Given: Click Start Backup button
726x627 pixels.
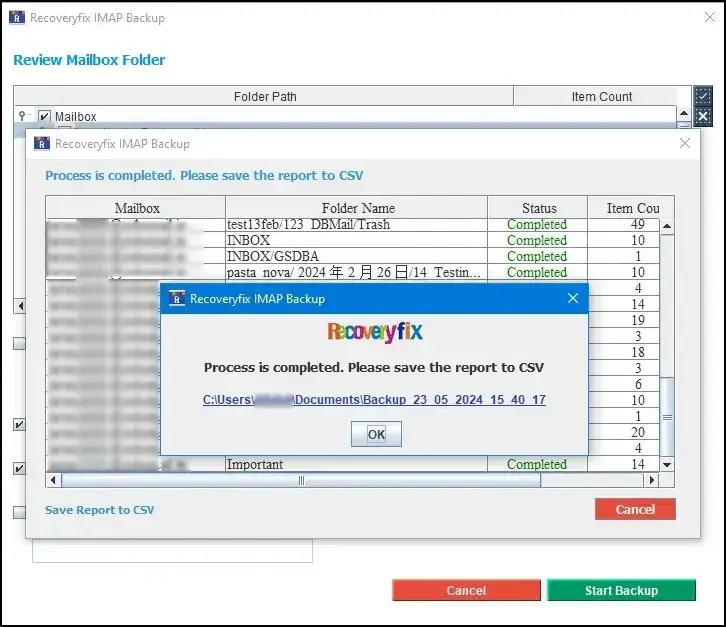Looking at the screenshot, I should (x=621, y=590).
